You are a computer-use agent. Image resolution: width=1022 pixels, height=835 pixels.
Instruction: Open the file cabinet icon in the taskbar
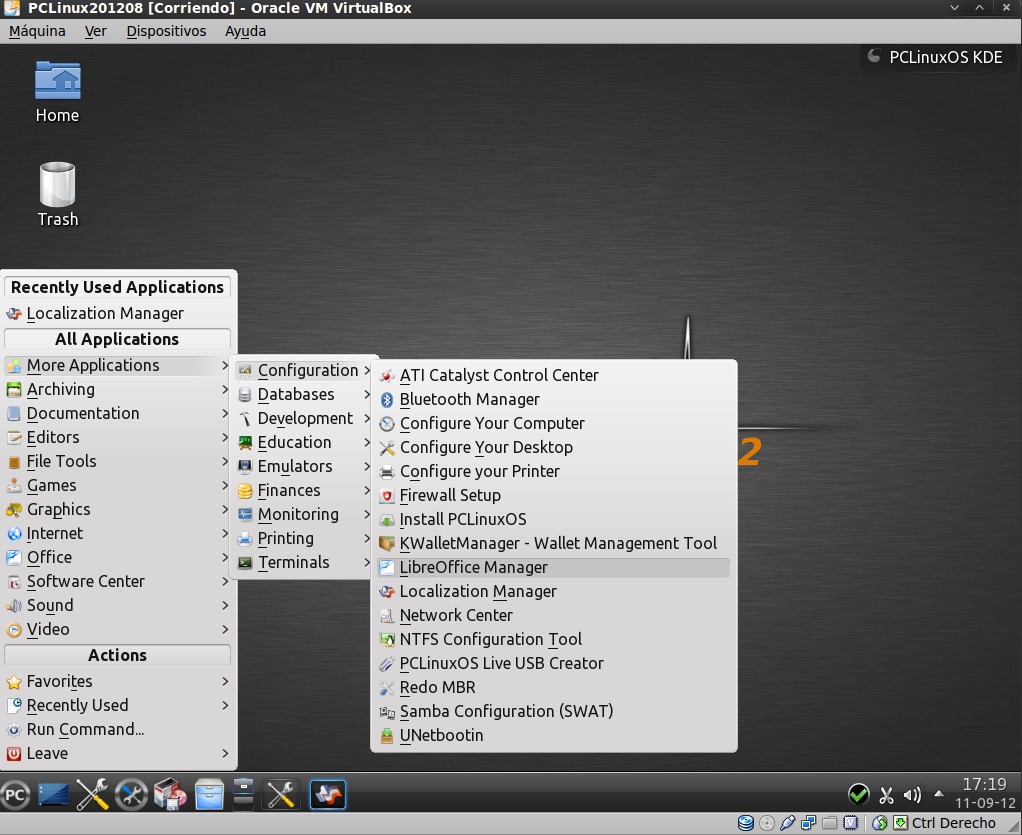point(208,795)
